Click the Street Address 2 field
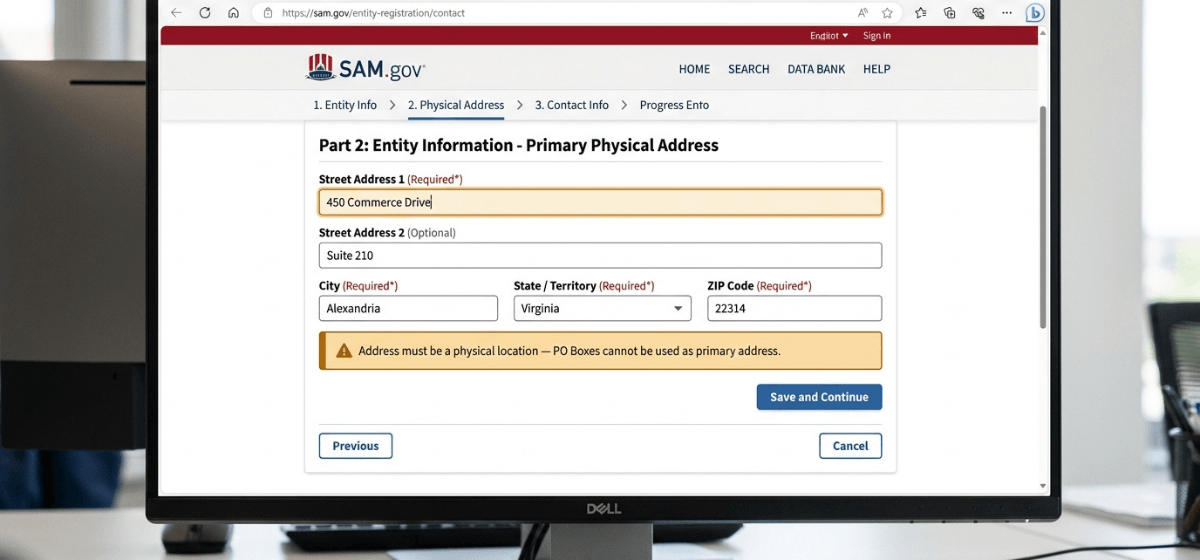Image resolution: width=1200 pixels, height=560 pixels. pyautogui.click(x=600, y=255)
